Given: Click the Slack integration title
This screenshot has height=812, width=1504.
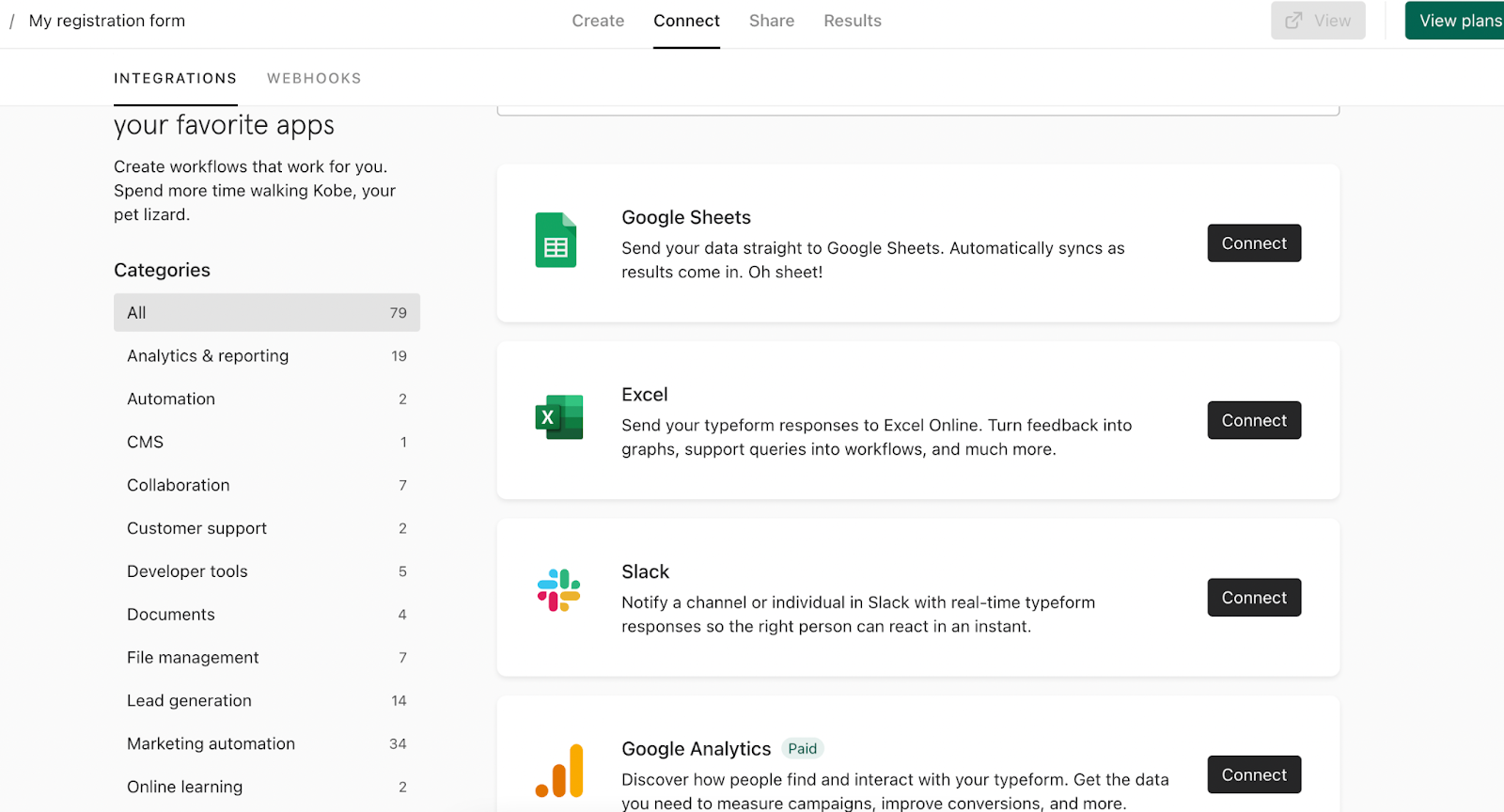Looking at the screenshot, I should (x=646, y=571).
